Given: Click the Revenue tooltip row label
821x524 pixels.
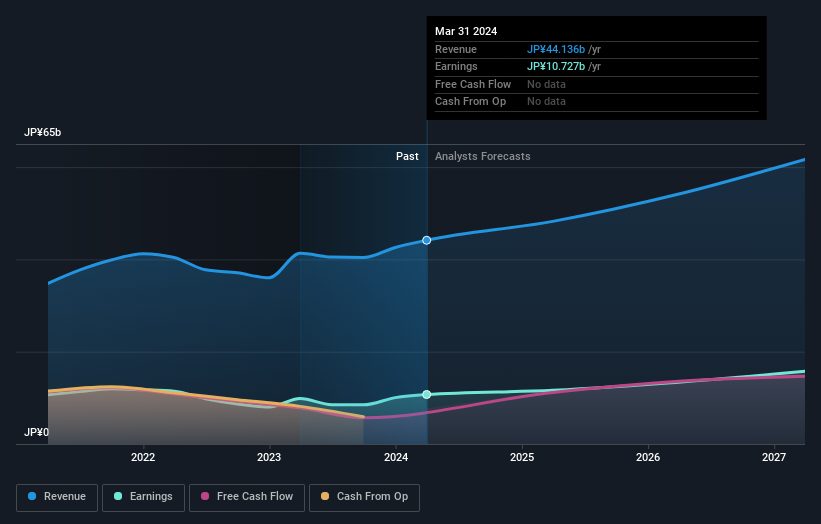Looking at the screenshot, I should [456, 49].
